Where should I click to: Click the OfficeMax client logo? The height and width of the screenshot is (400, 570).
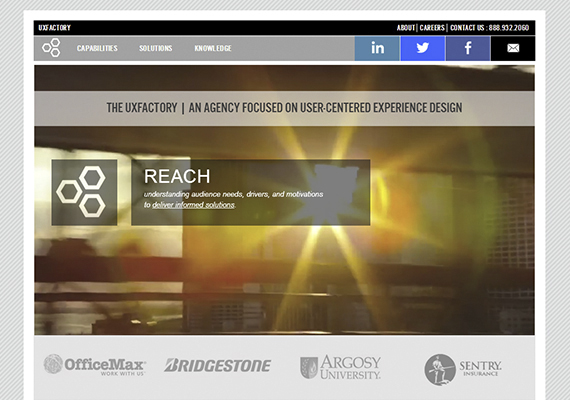(95, 365)
